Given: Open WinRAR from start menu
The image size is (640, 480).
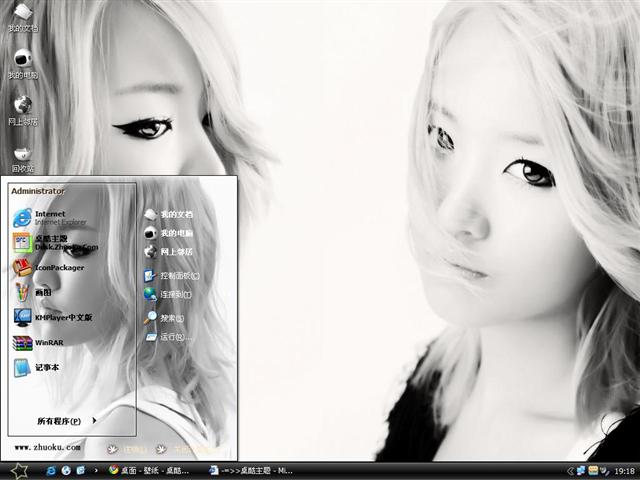Looking at the screenshot, I should 38,342.
